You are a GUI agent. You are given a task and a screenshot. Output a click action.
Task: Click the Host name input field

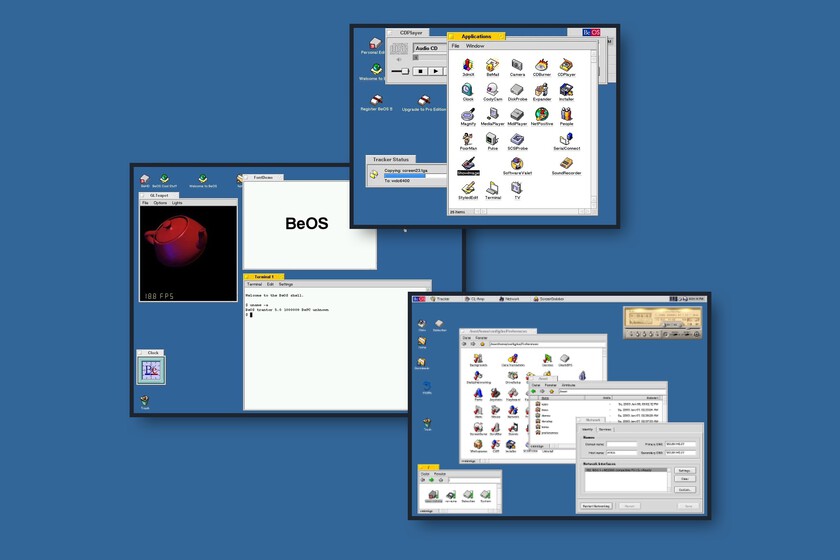point(622,453)
